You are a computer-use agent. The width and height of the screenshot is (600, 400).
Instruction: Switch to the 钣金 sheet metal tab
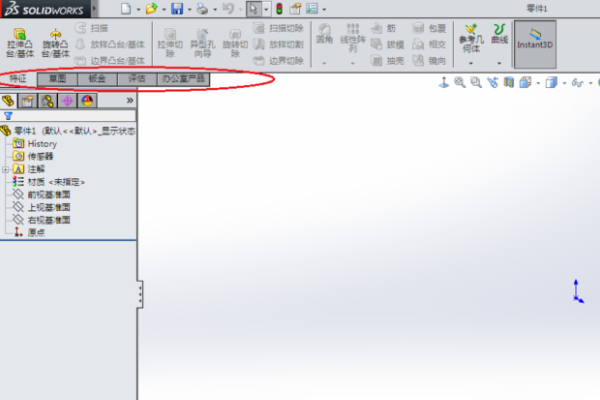click(97, 79)
